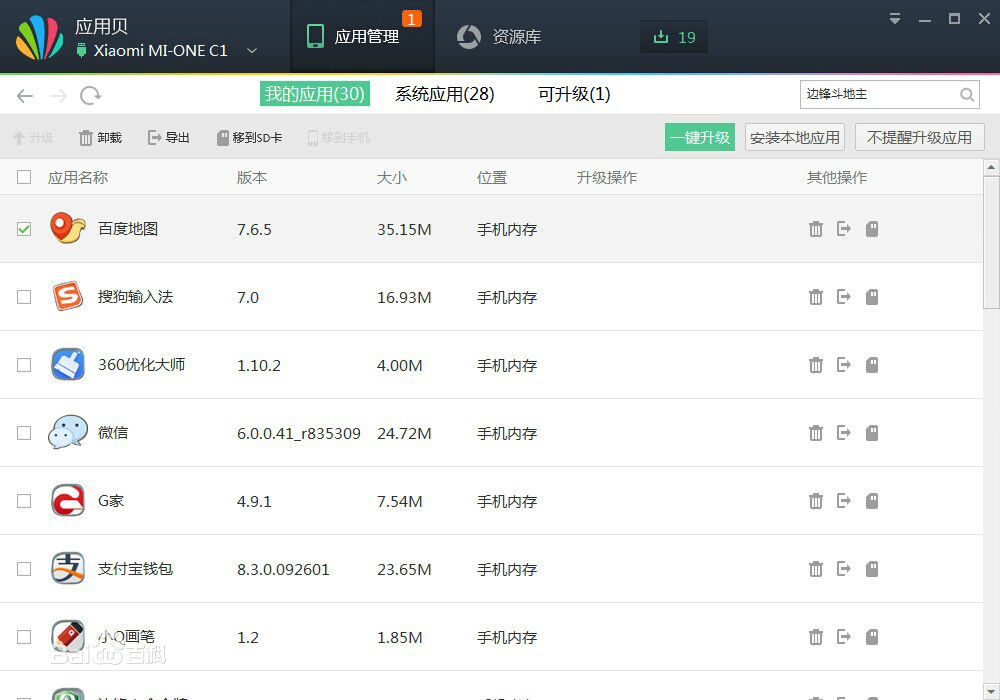Screen dimensions: 1000x700
Task: Click the 应用贝 colorful logo
Action: click(40, 38)
